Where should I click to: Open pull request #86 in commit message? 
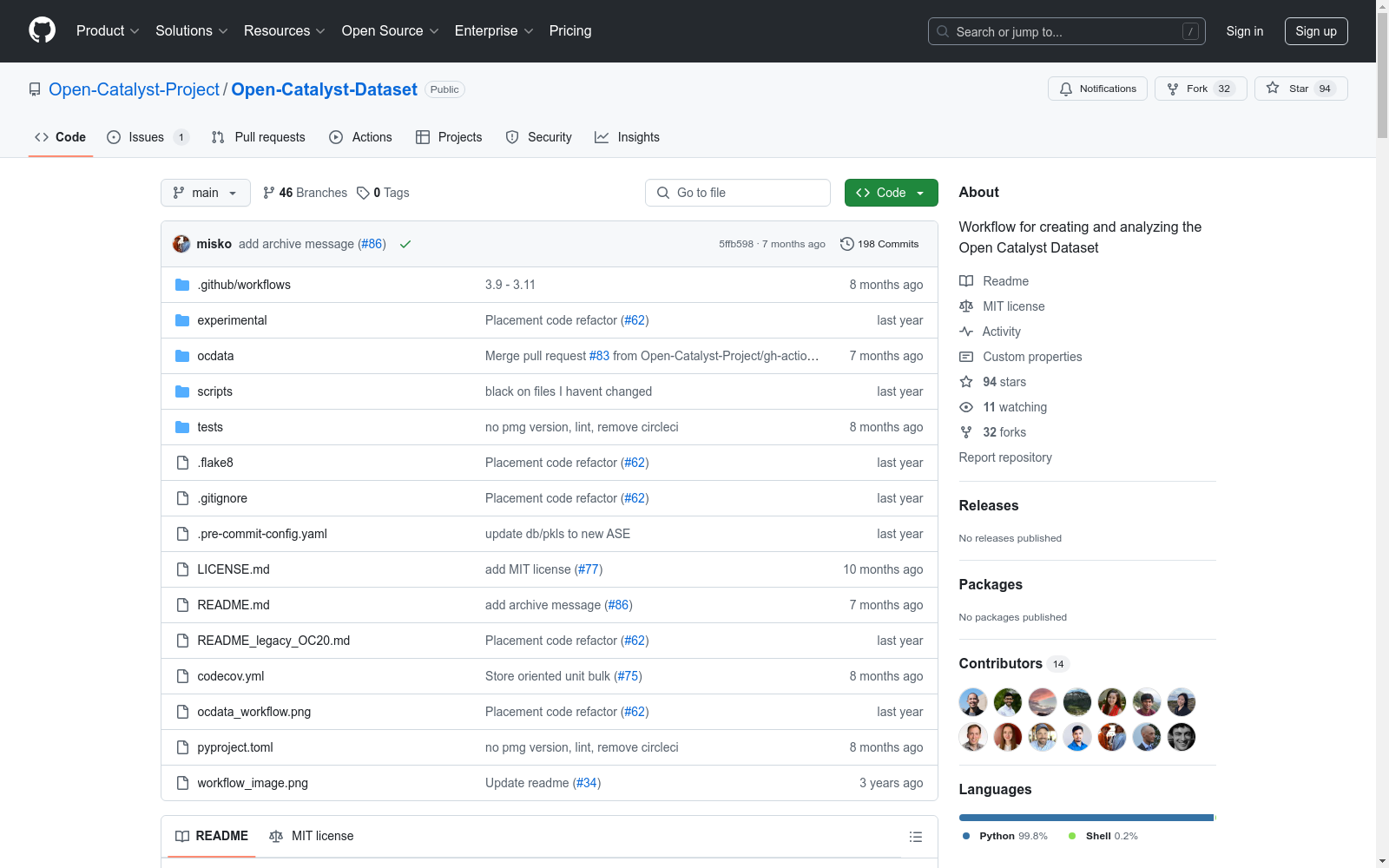pos(372,244)
